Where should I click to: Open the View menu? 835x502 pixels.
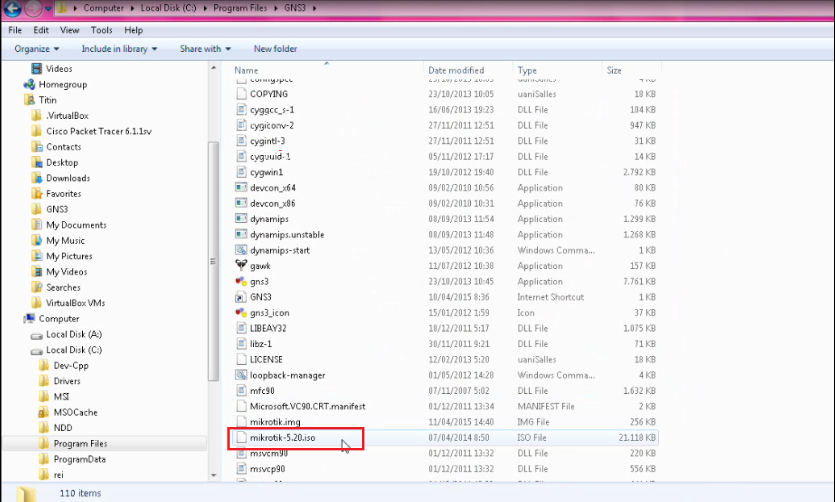(69, 30)
